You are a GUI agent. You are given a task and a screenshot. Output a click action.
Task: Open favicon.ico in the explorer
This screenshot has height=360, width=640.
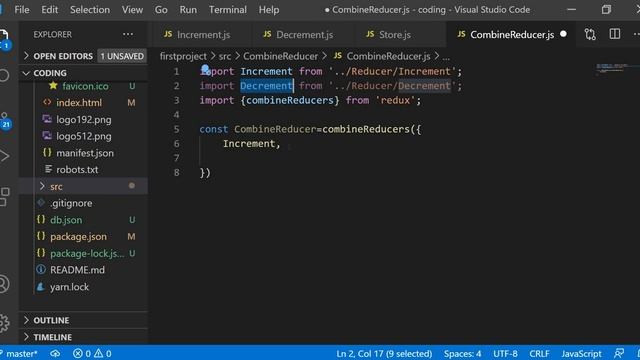pos(85,86)
